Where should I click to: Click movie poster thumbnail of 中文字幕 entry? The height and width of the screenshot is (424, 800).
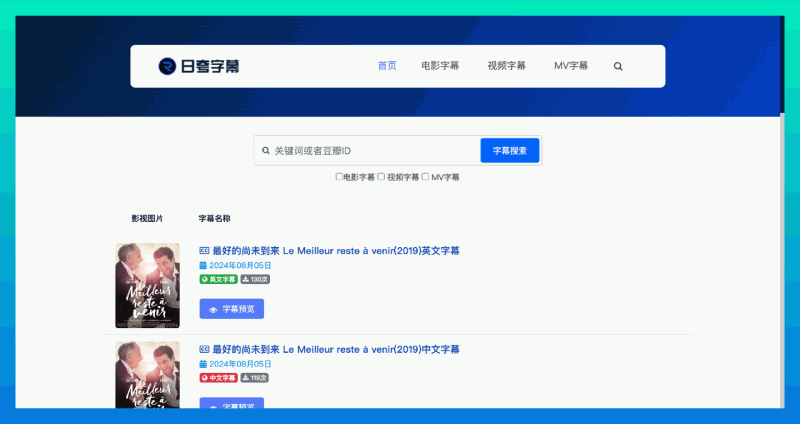[x=147, y=375]
